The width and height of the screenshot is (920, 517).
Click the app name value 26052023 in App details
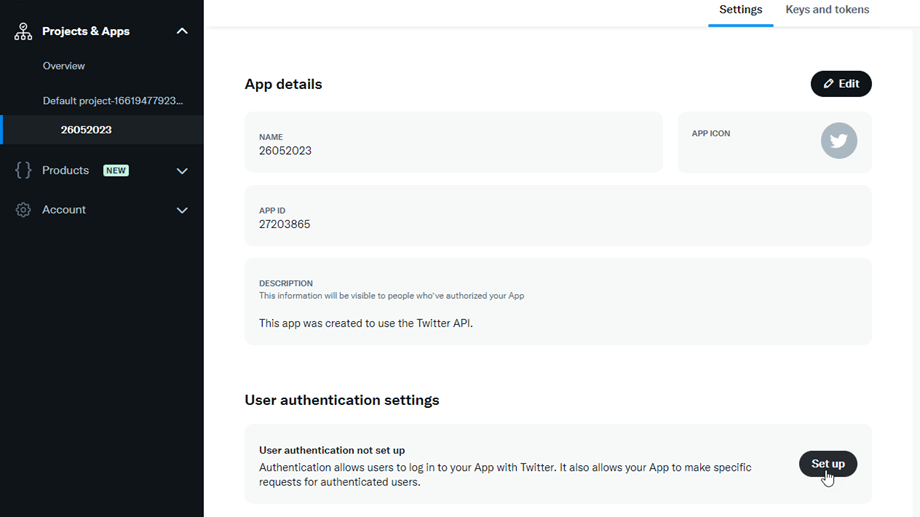coord(285,151)
